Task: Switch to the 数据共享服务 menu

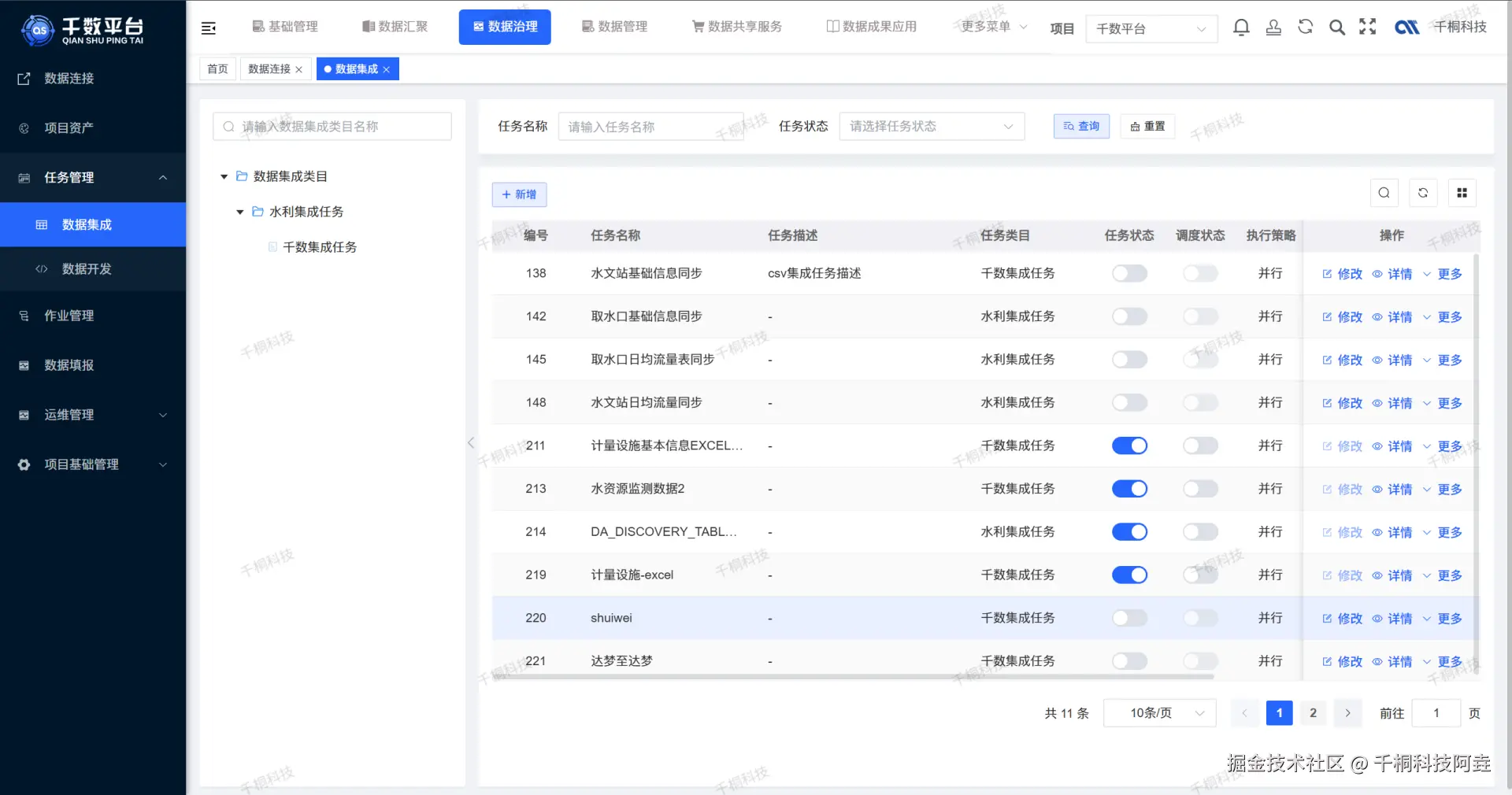Action: [736, 26]
